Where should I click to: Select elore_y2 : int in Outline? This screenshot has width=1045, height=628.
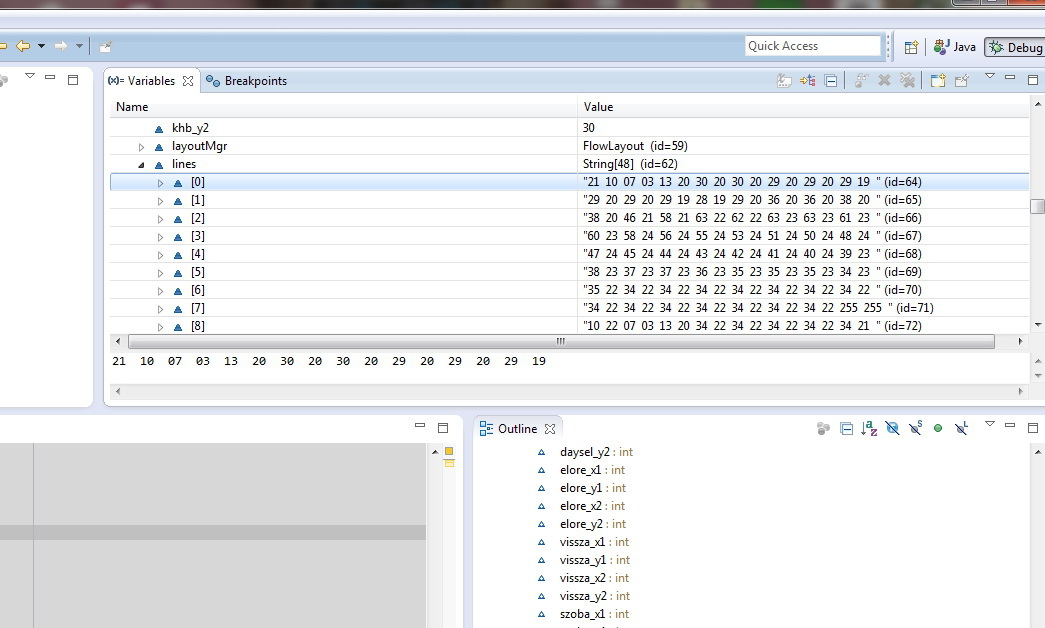click(x=592, y=523)
